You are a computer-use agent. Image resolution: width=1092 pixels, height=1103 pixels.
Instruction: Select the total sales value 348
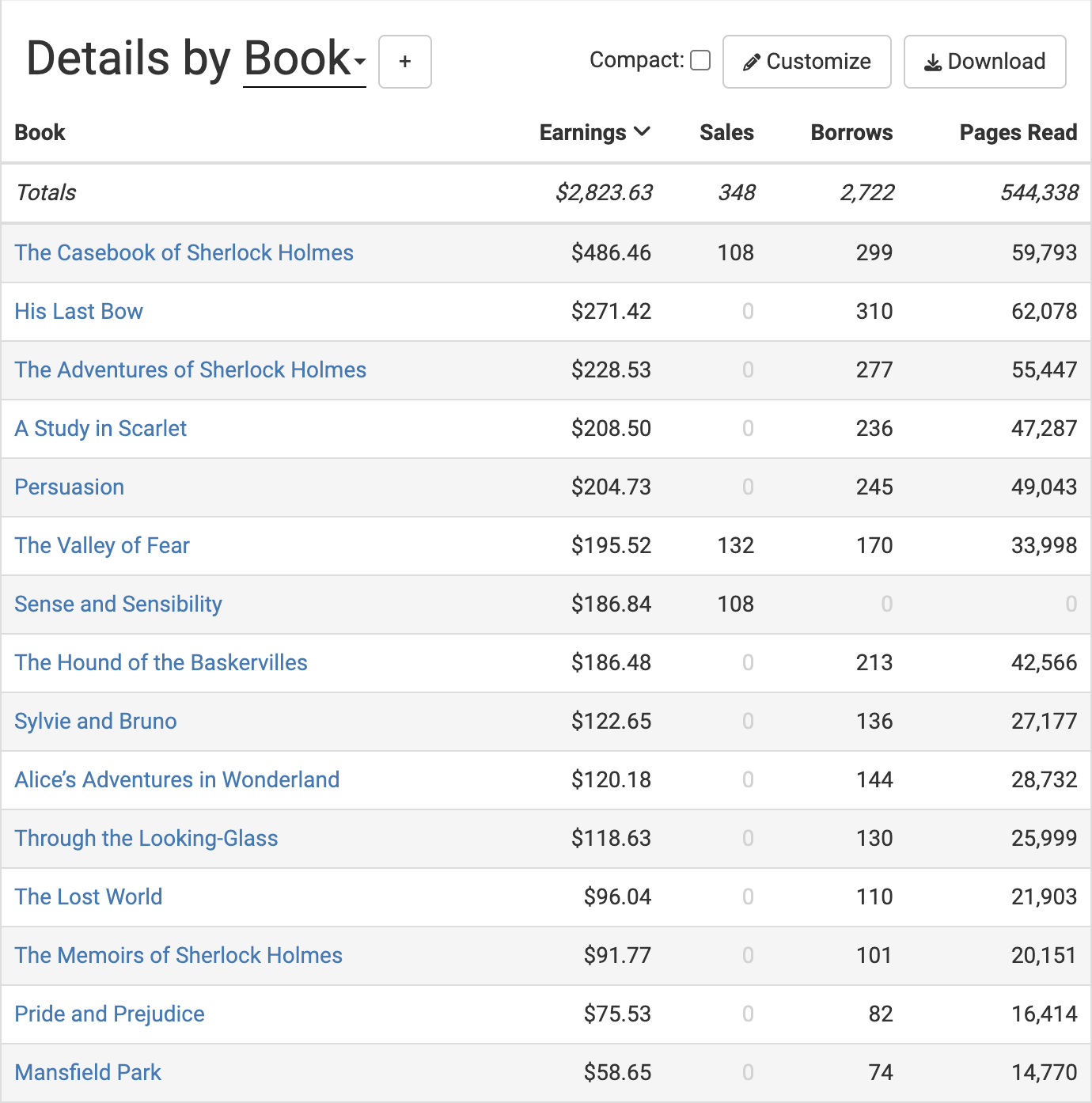(x=737, y=192)
